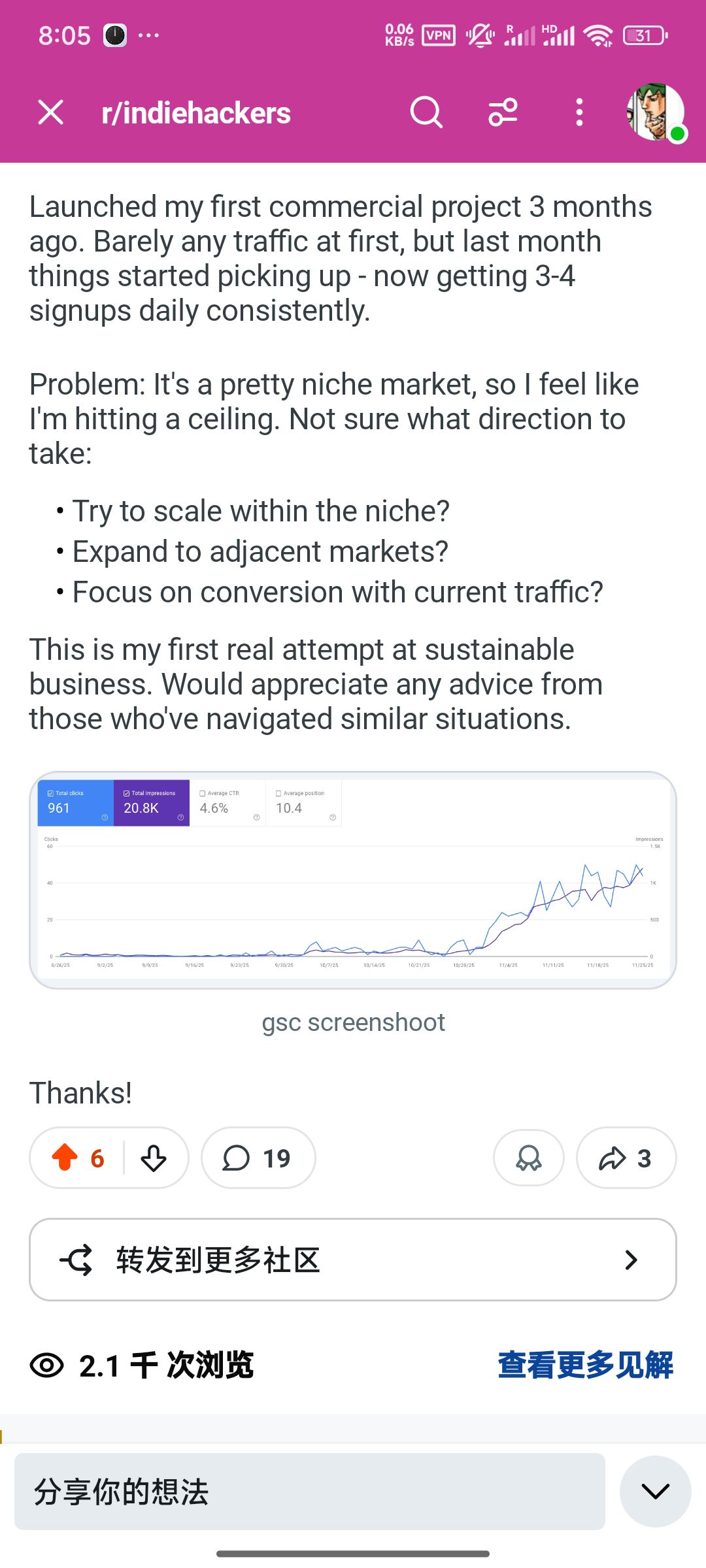Open comment sort and filter options

(x=503, y=112)
